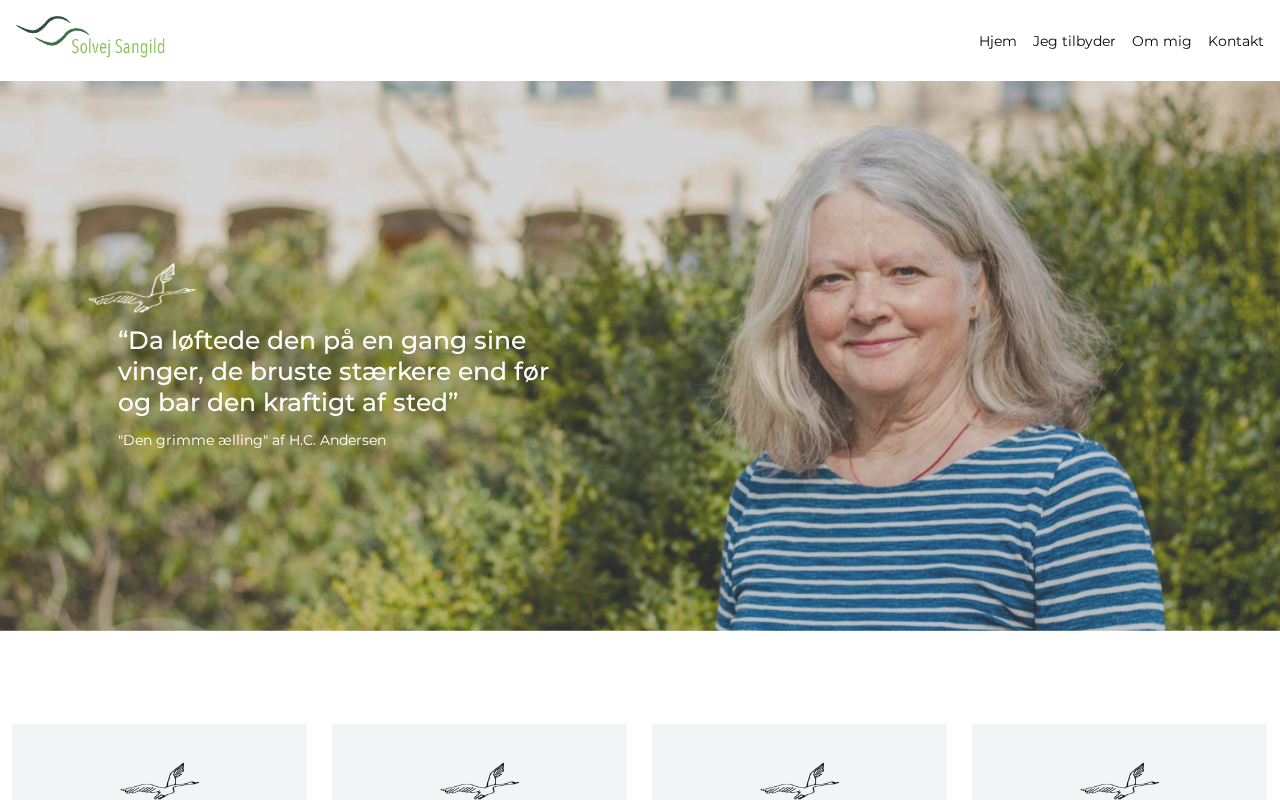The height and width of the screenshot is (800, 1280).
Task: Go to the Om mig page
Action: coord(1161,41)
